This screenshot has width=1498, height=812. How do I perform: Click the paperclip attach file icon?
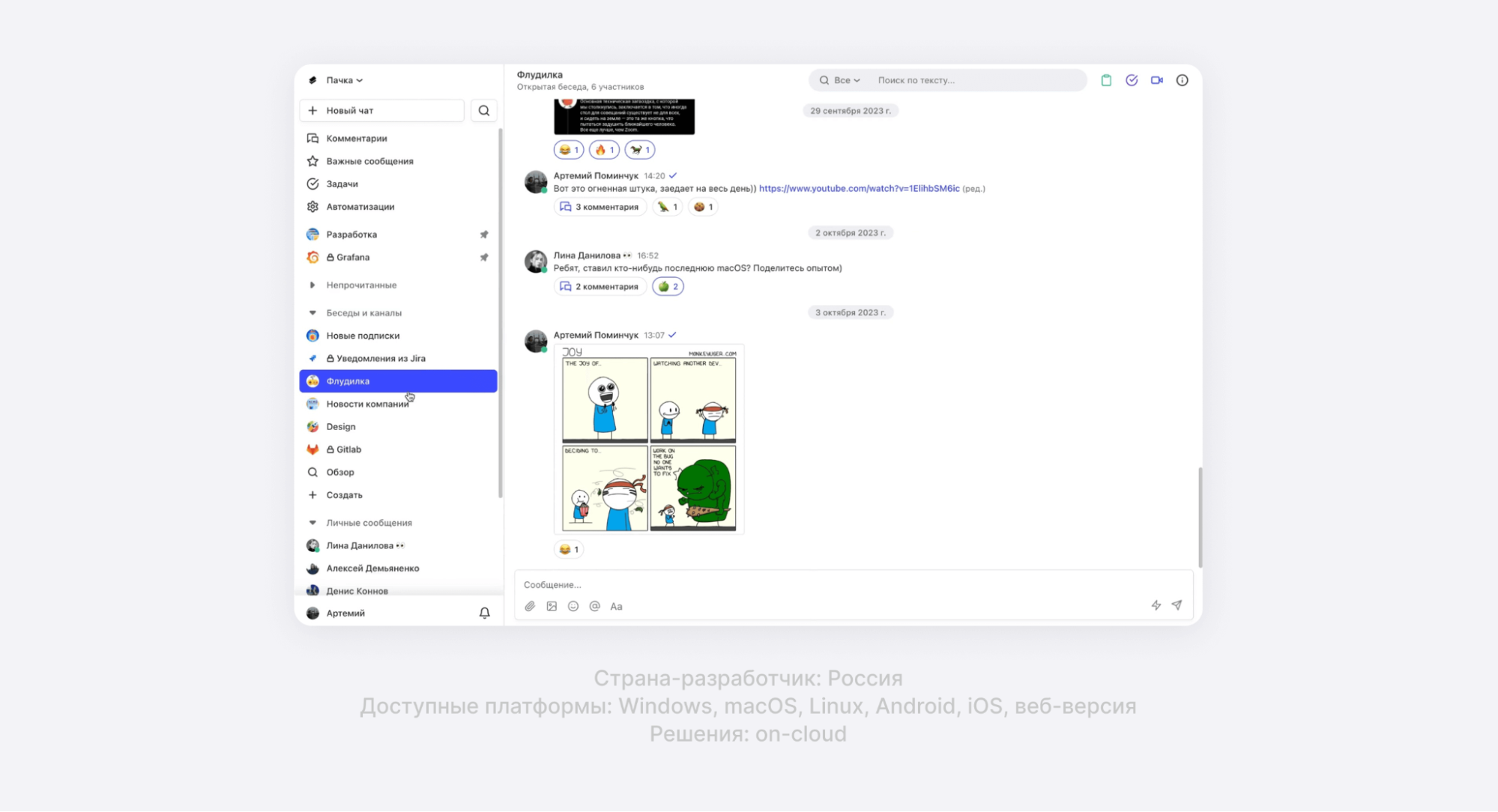point(530,606)
